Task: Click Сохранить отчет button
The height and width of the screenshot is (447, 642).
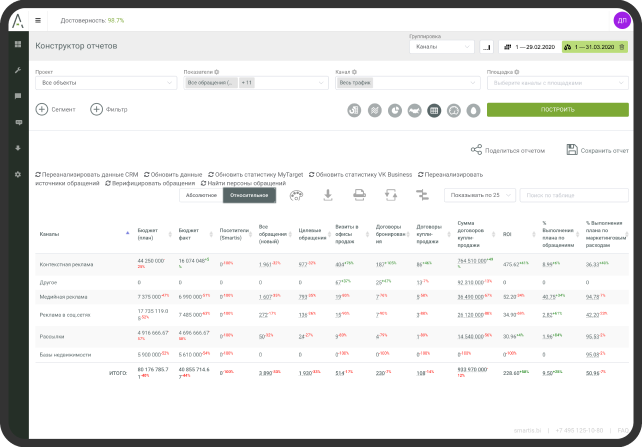Action: click(x=597, y=150)
